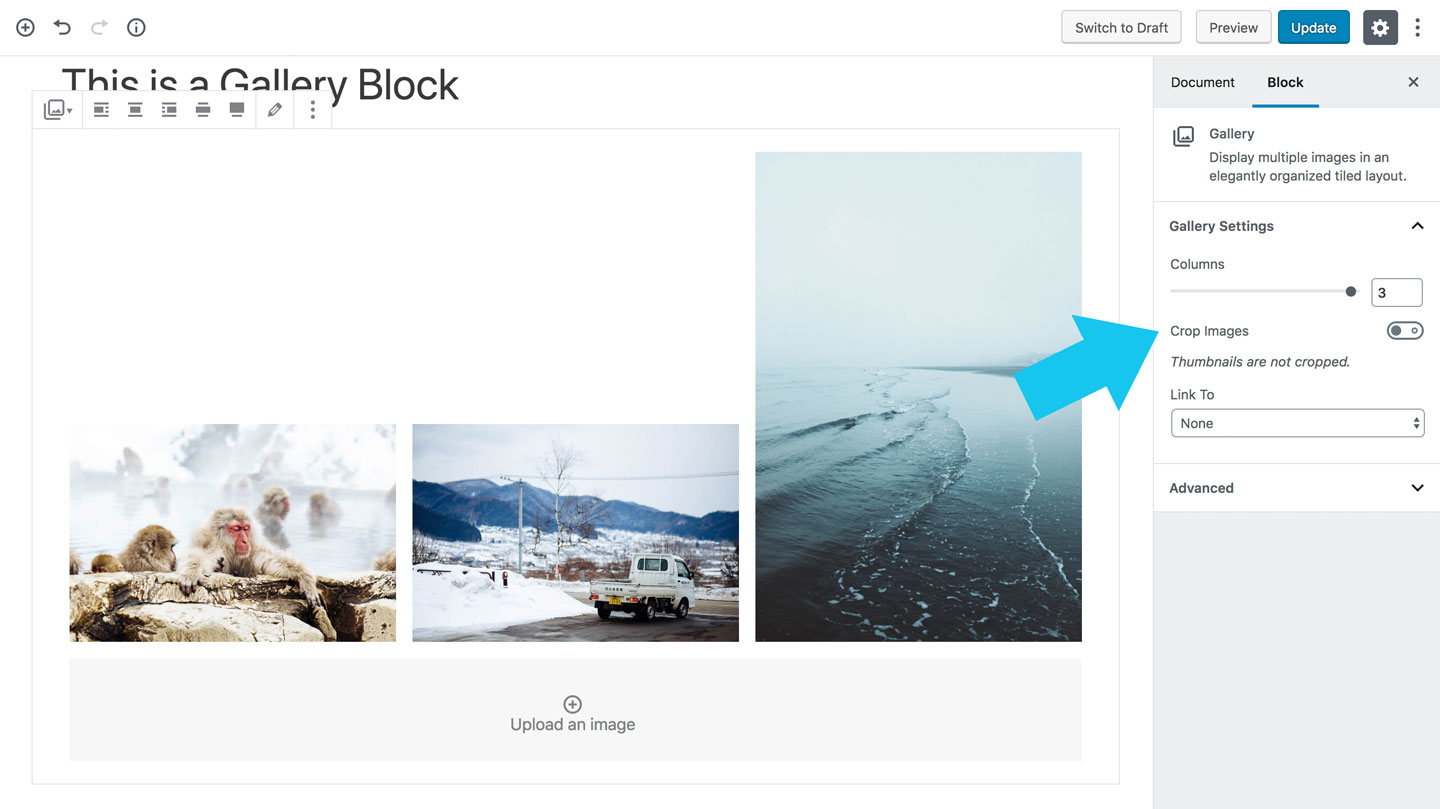Select the Block tab
Image resolution: width=1440 pixels, height=809 pixels.
pyautogui.click(x=1285, y=82)
